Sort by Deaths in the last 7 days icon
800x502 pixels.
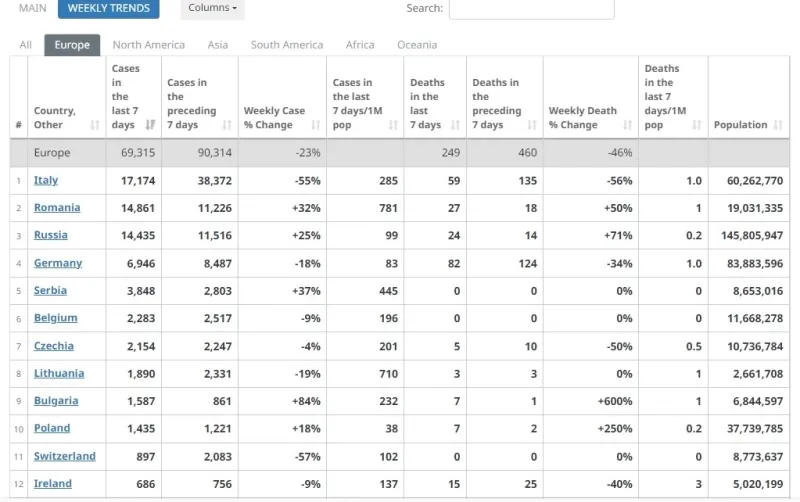click(456, 125)
